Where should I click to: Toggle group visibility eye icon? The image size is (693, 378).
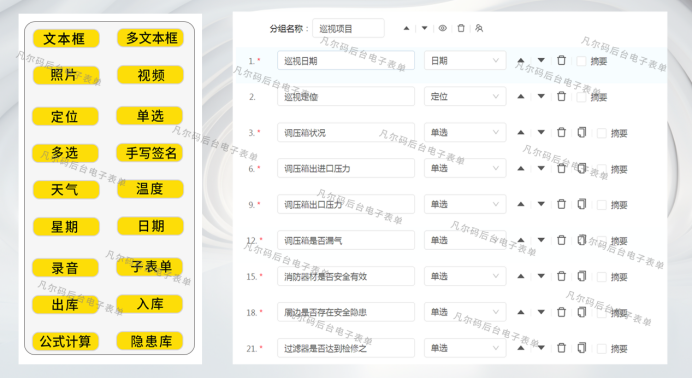pyautogui.click(x=442, y=28)
